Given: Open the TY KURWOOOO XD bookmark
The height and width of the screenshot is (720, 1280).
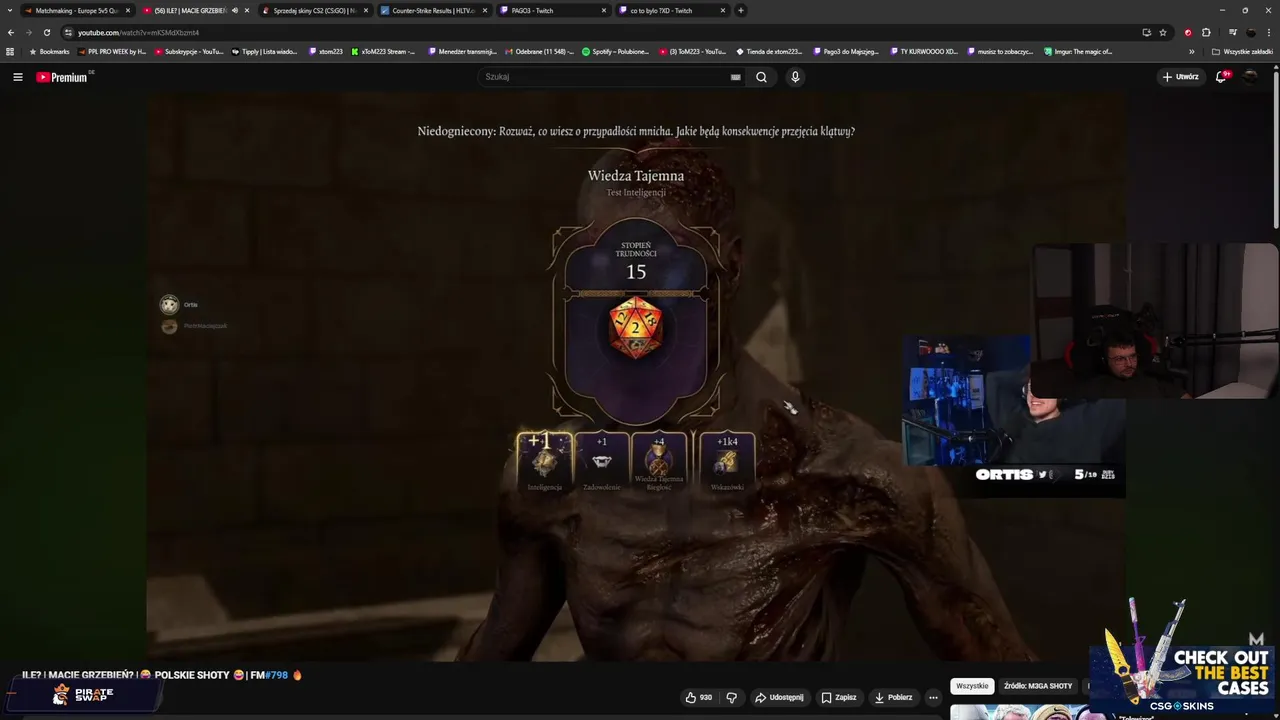Looking at the screenshot, I should (x=923, y=51).
